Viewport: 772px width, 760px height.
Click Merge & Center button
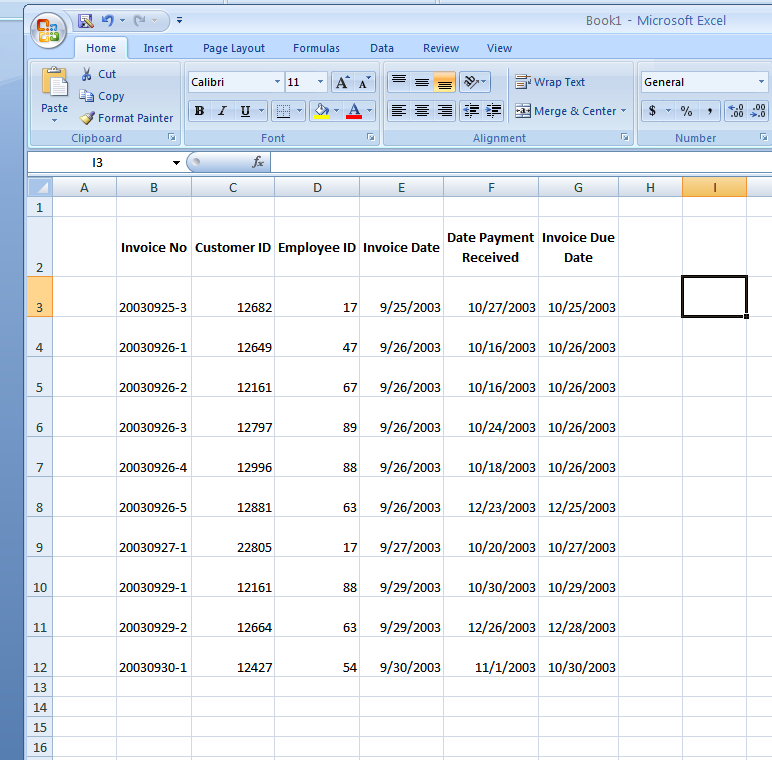click(566, 111)
